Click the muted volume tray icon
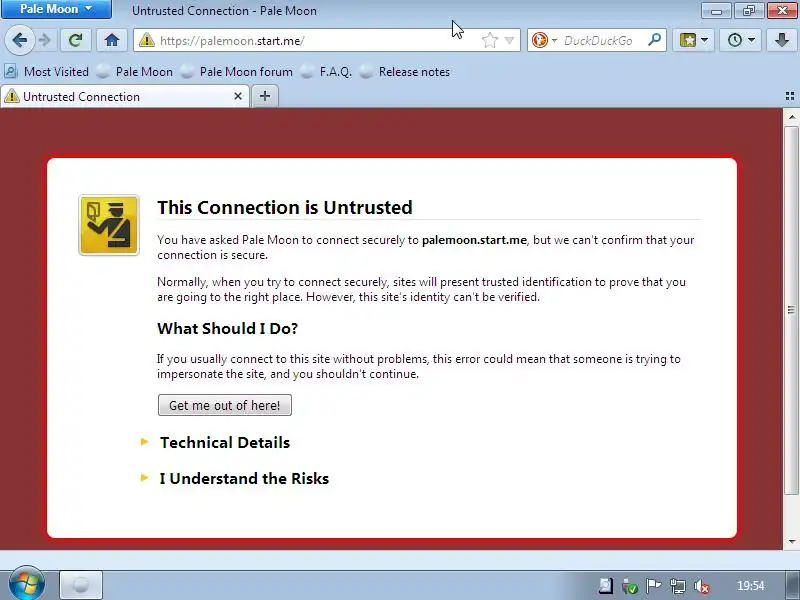This screenshot has width=800, height=600. point(702,586)
